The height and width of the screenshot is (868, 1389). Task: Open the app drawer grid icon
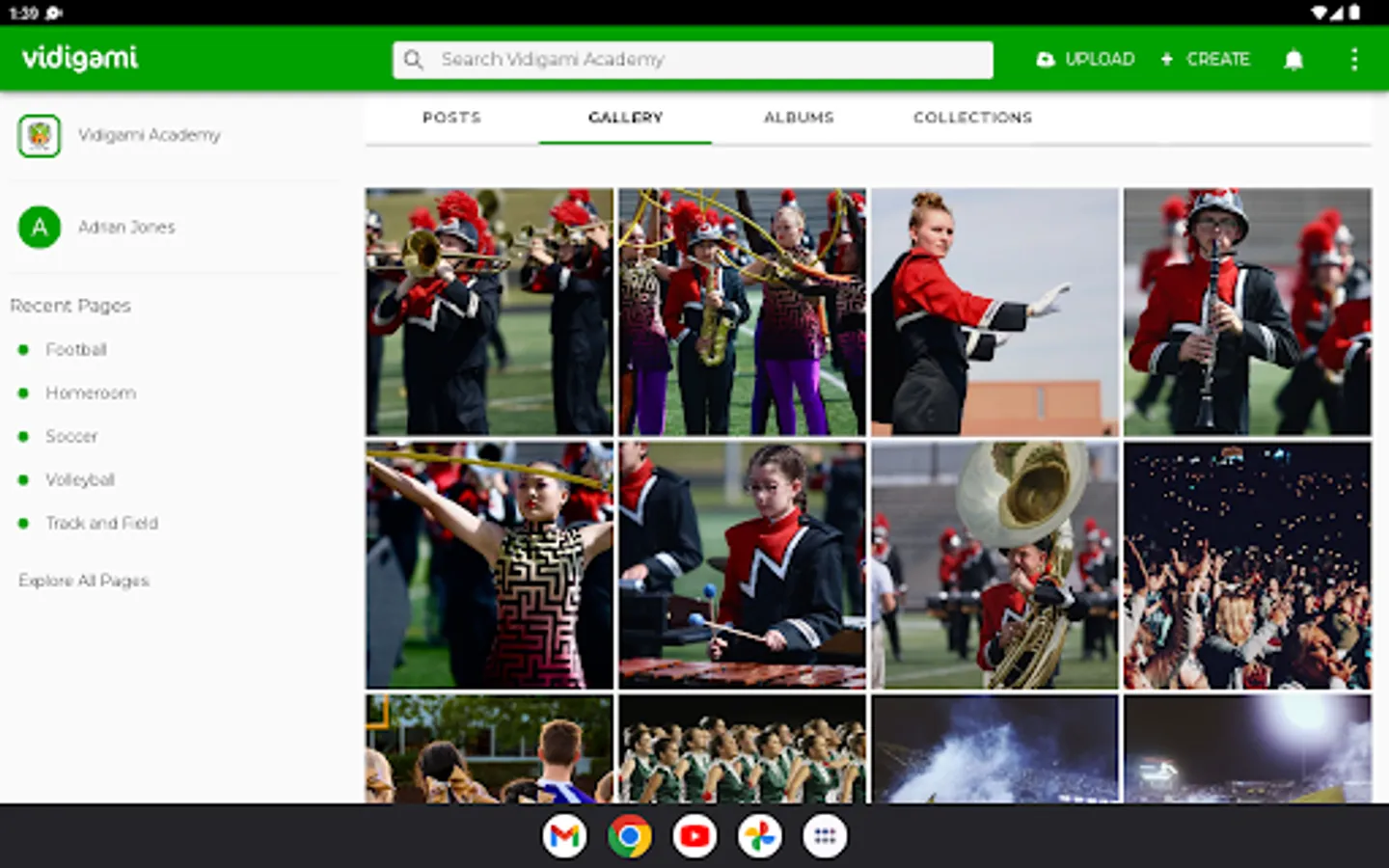pos(825,836)
